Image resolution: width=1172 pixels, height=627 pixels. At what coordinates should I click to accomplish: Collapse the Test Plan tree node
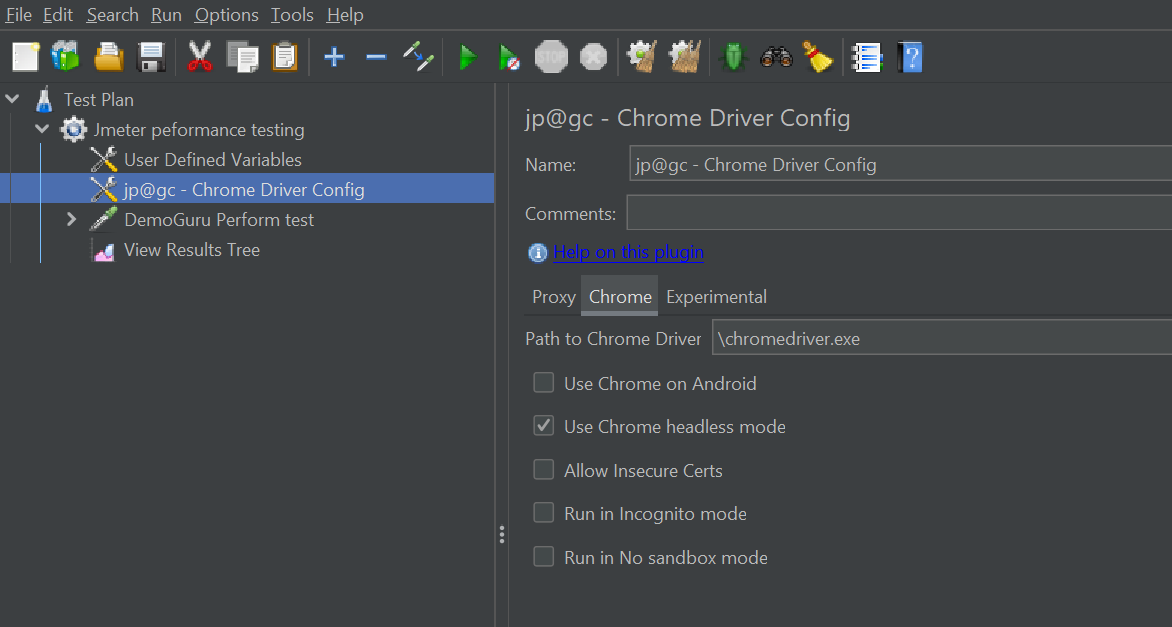tap(12, 99)
